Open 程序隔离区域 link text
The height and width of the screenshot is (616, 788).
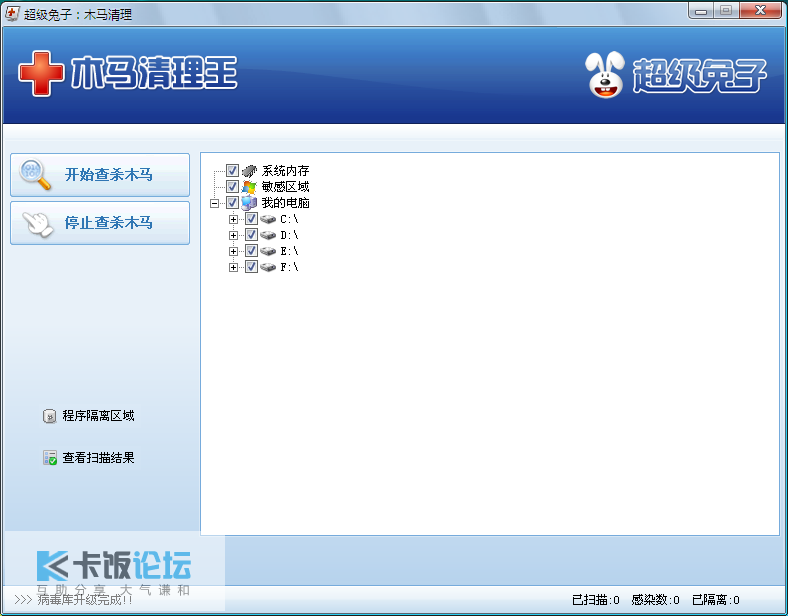98,416
